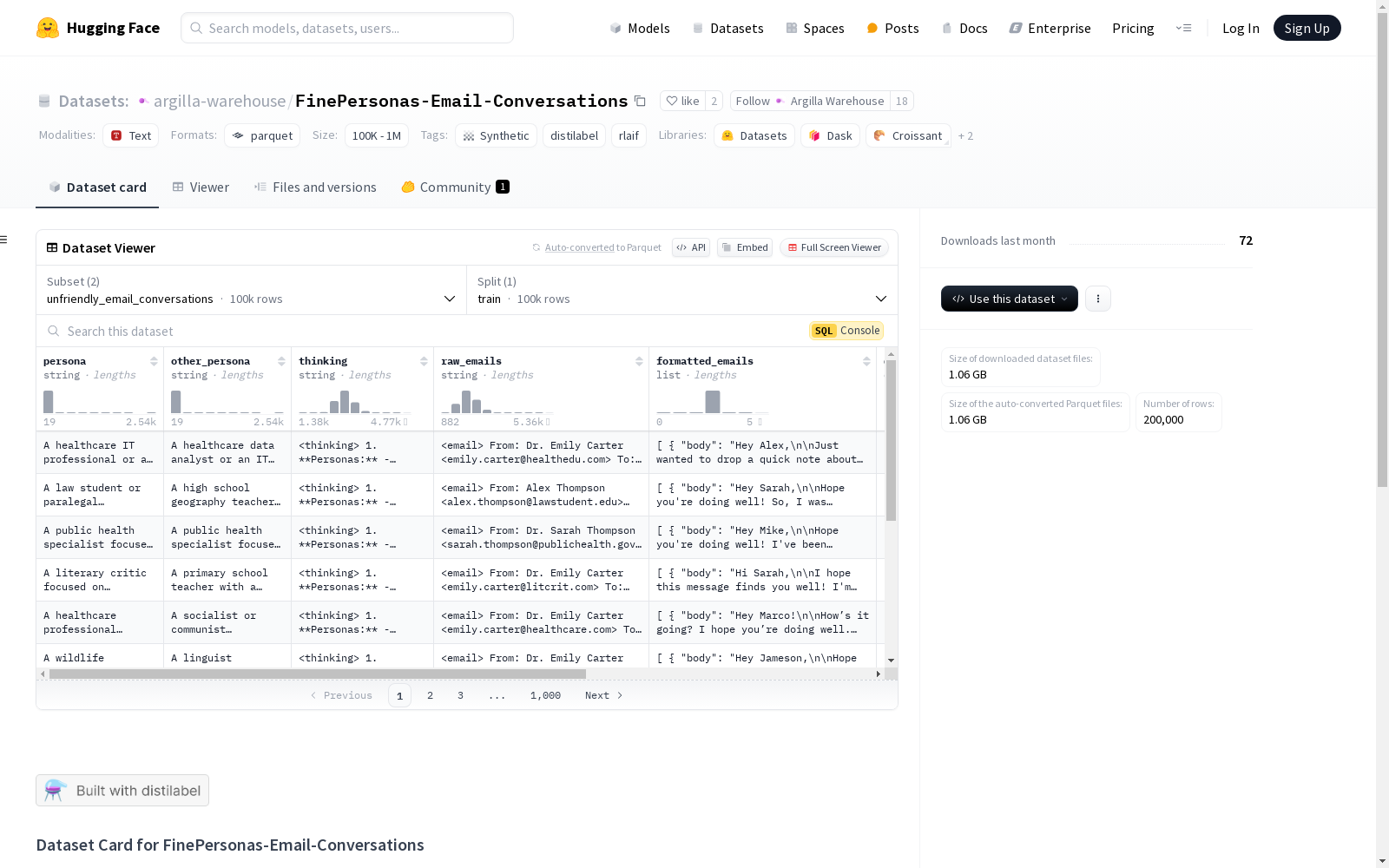The image size is (1389, 868).
Task: Open Docs in top navigation
Action: point(964,28)
